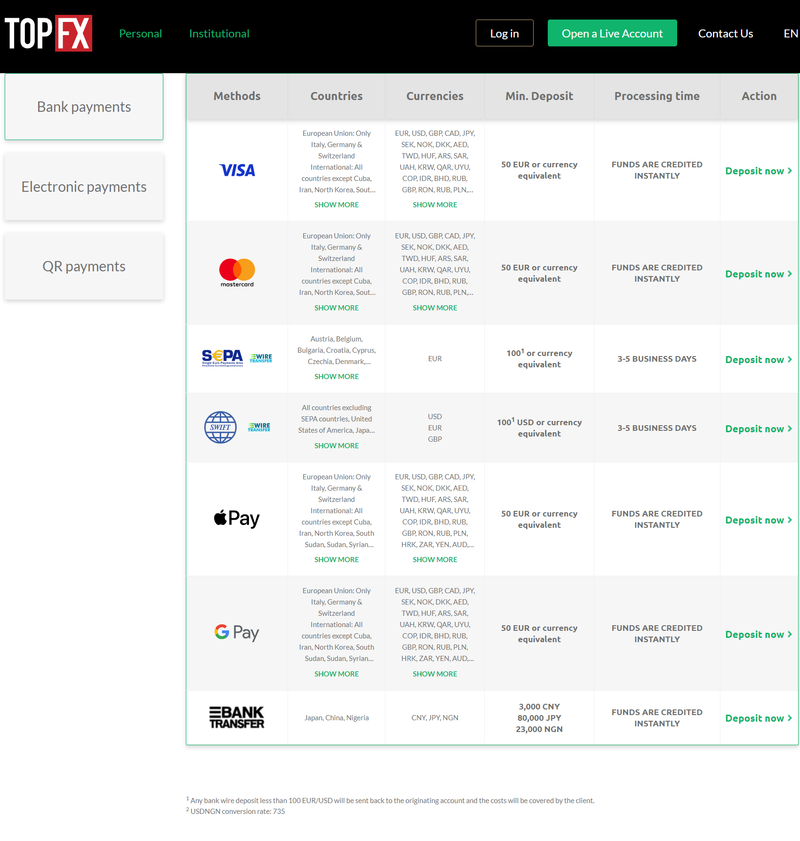The image size is (800, 841).
Task: Click the Min. Deposit column header
Action: coord(539,96)
